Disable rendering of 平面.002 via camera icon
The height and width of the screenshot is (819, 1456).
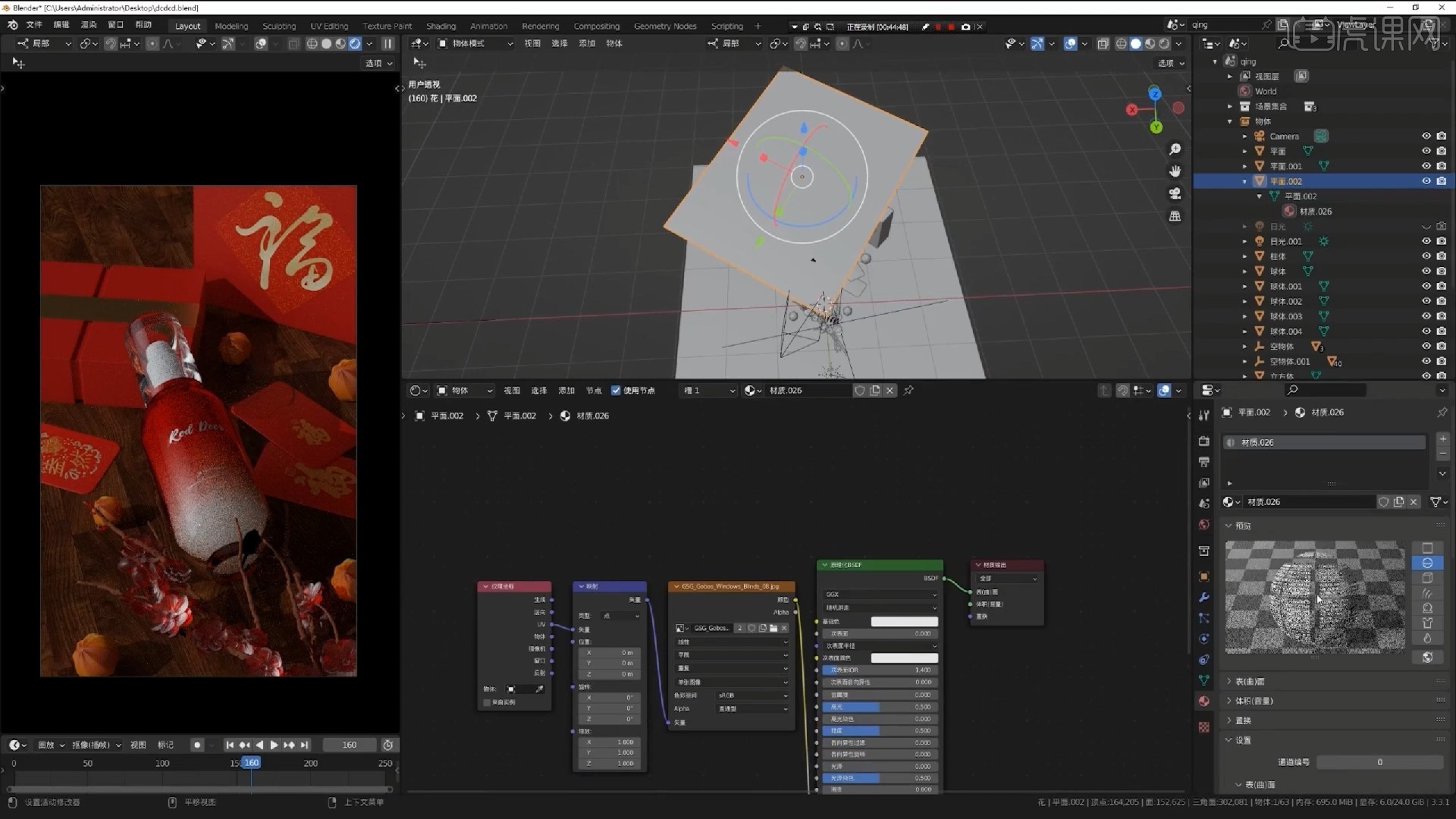(x=1441, y=181)
